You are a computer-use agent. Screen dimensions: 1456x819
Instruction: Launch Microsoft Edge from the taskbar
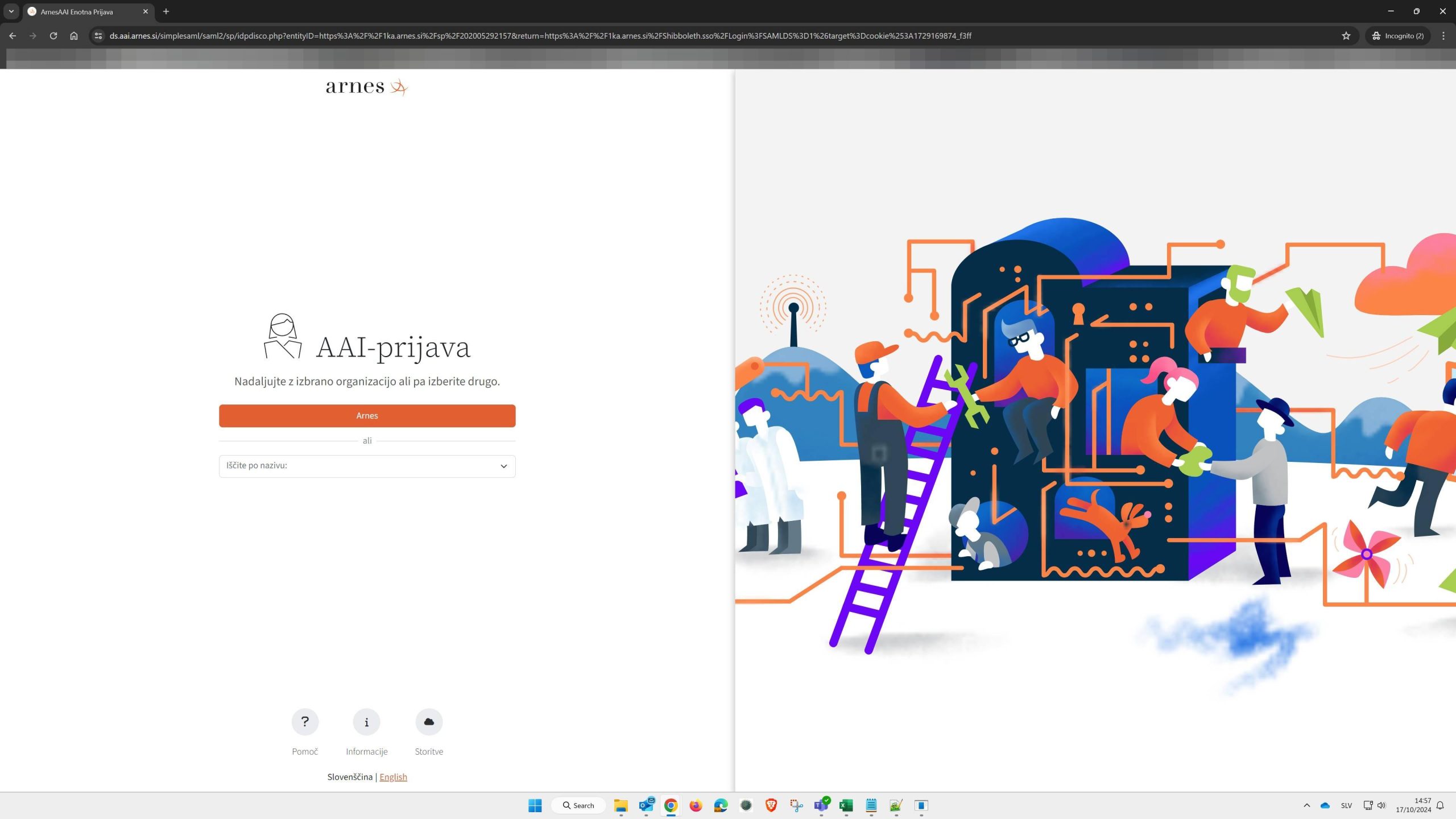(721, 805)
